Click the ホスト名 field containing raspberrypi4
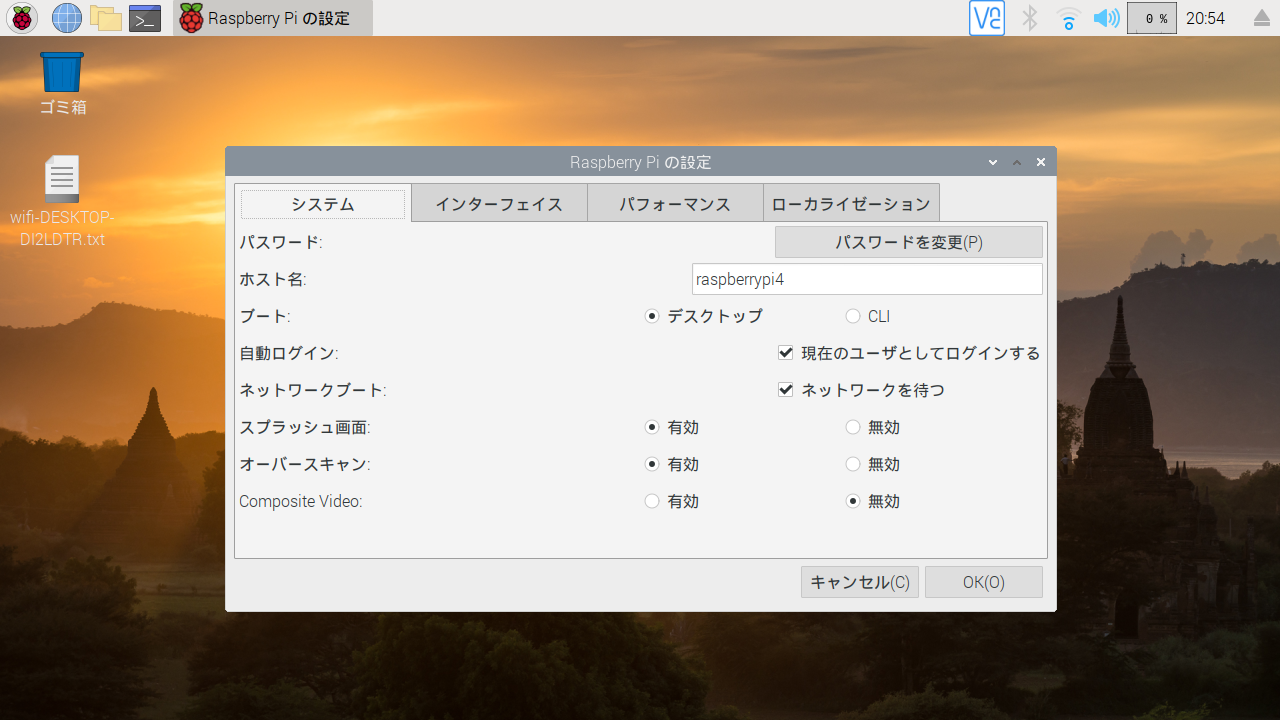1280x720 pixels. [867, 279]
